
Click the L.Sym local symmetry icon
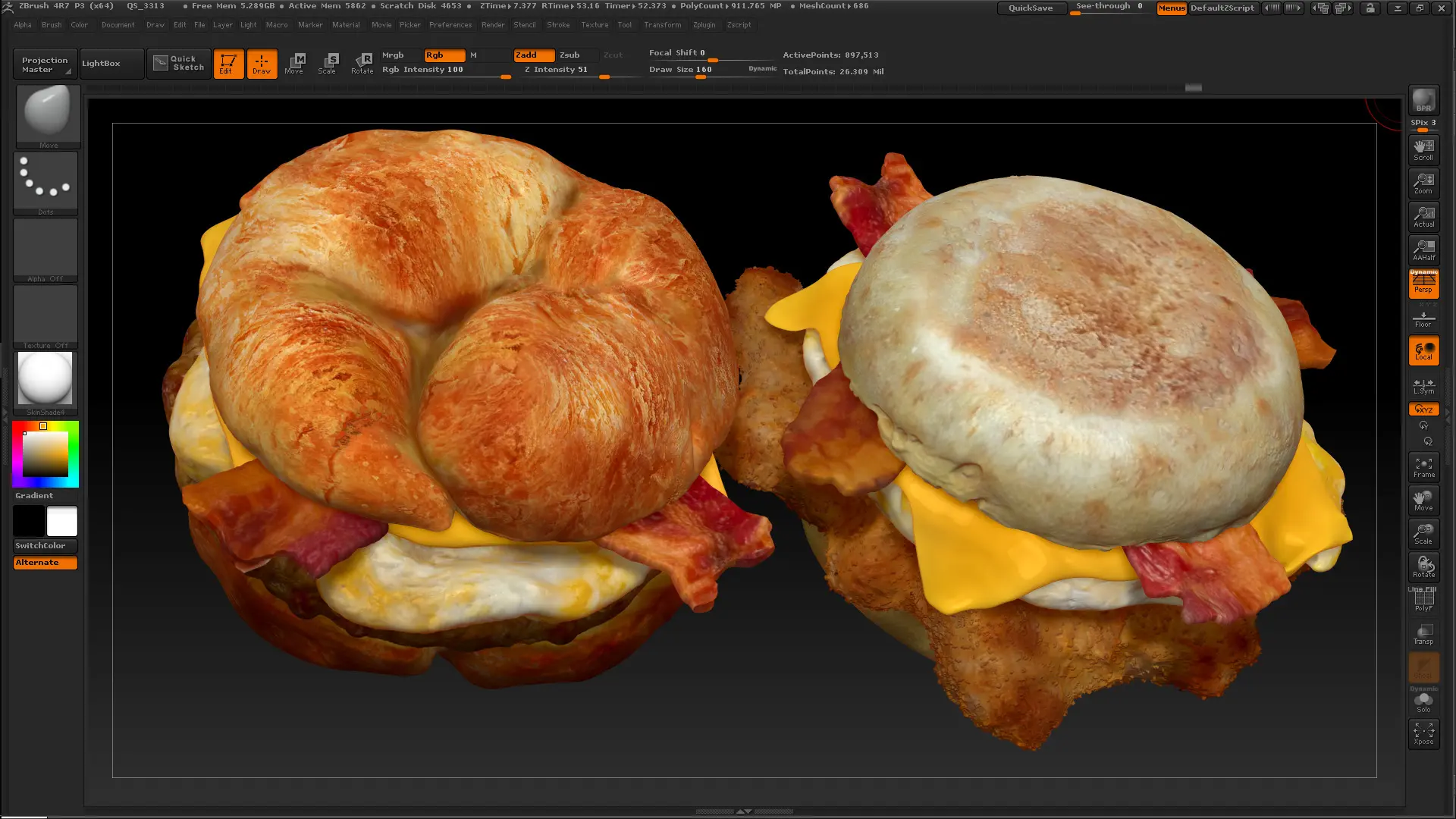tap(1423, 386)
